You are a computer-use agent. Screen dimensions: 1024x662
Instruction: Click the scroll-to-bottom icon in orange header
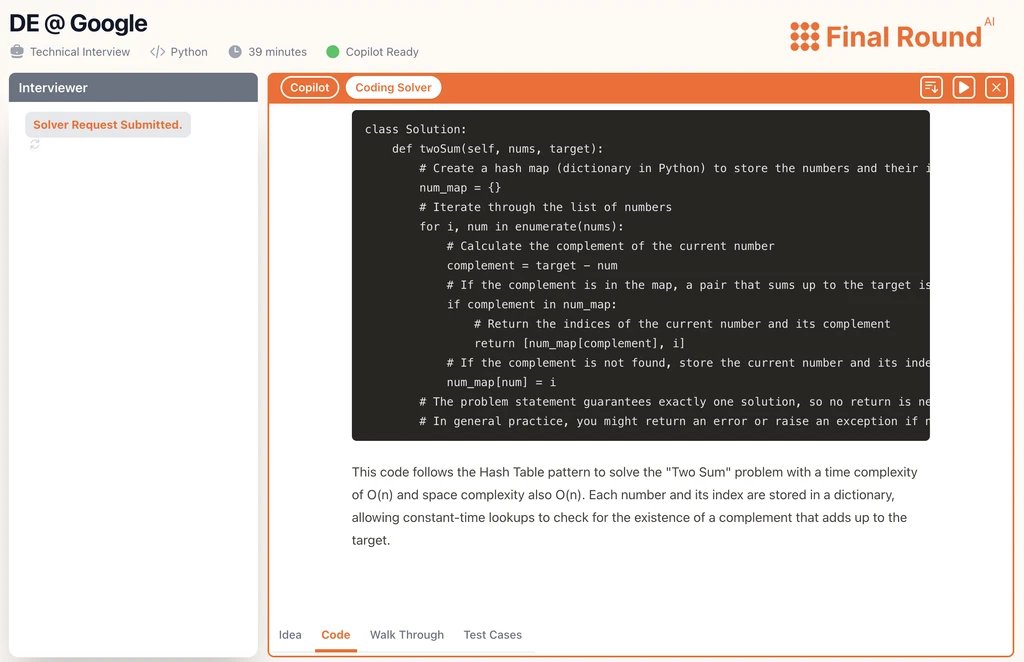point(931,87)
